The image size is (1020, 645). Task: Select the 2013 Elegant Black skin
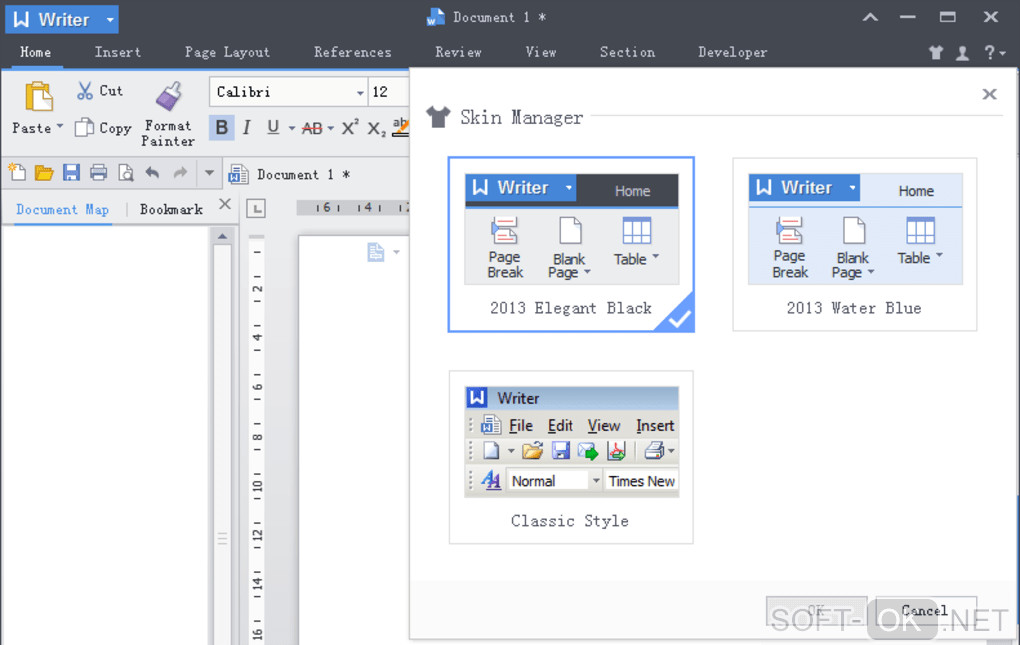pos(571,244)
